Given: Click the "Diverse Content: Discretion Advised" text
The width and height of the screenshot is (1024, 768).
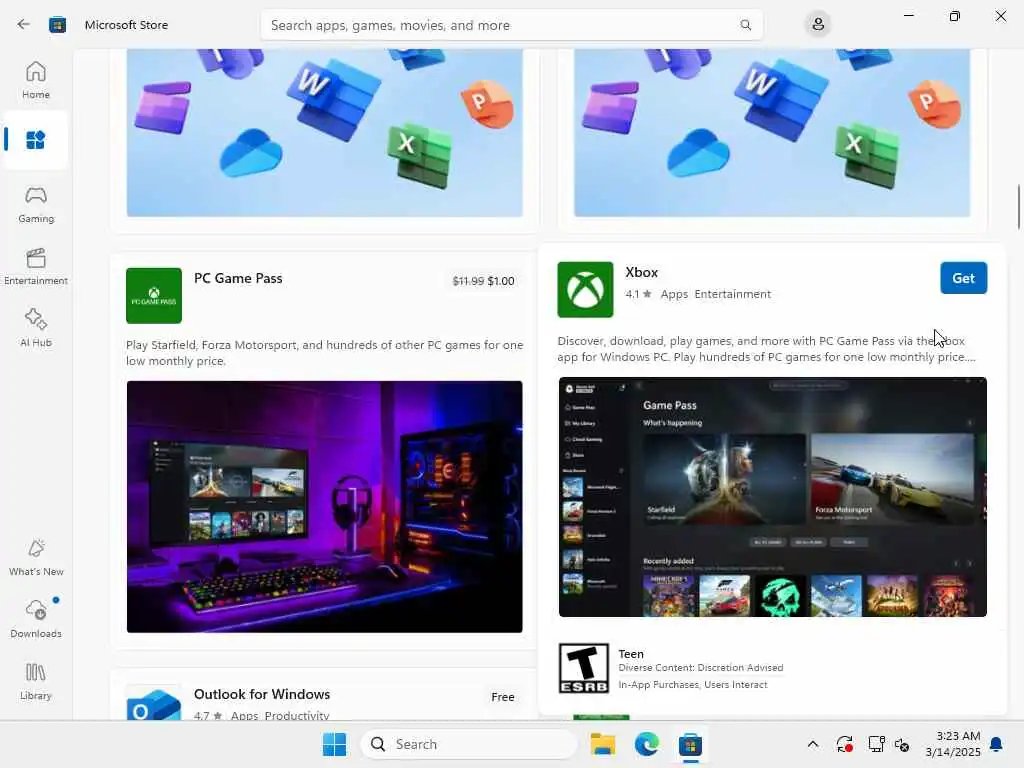Looking at the screenshot, I should point(701,667).
